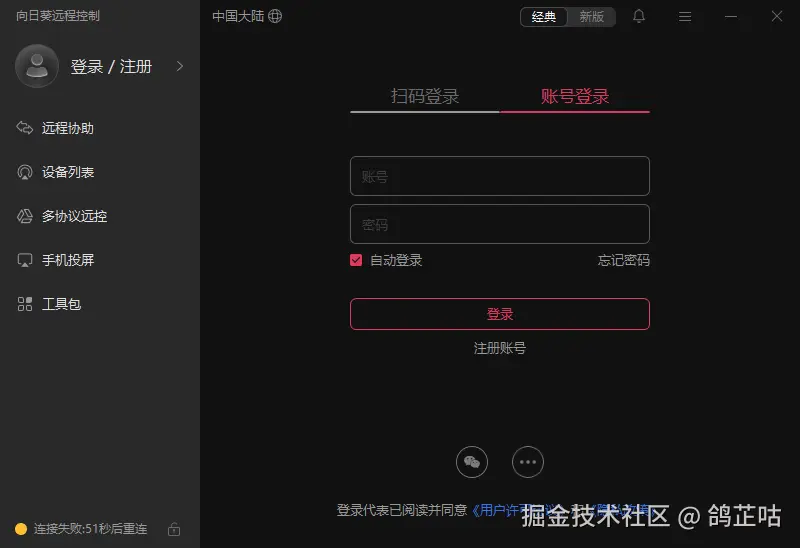The width and height of the screenshot is (800, 548).
Task: Log in with WeChat icon
Action: pos(472,462)
